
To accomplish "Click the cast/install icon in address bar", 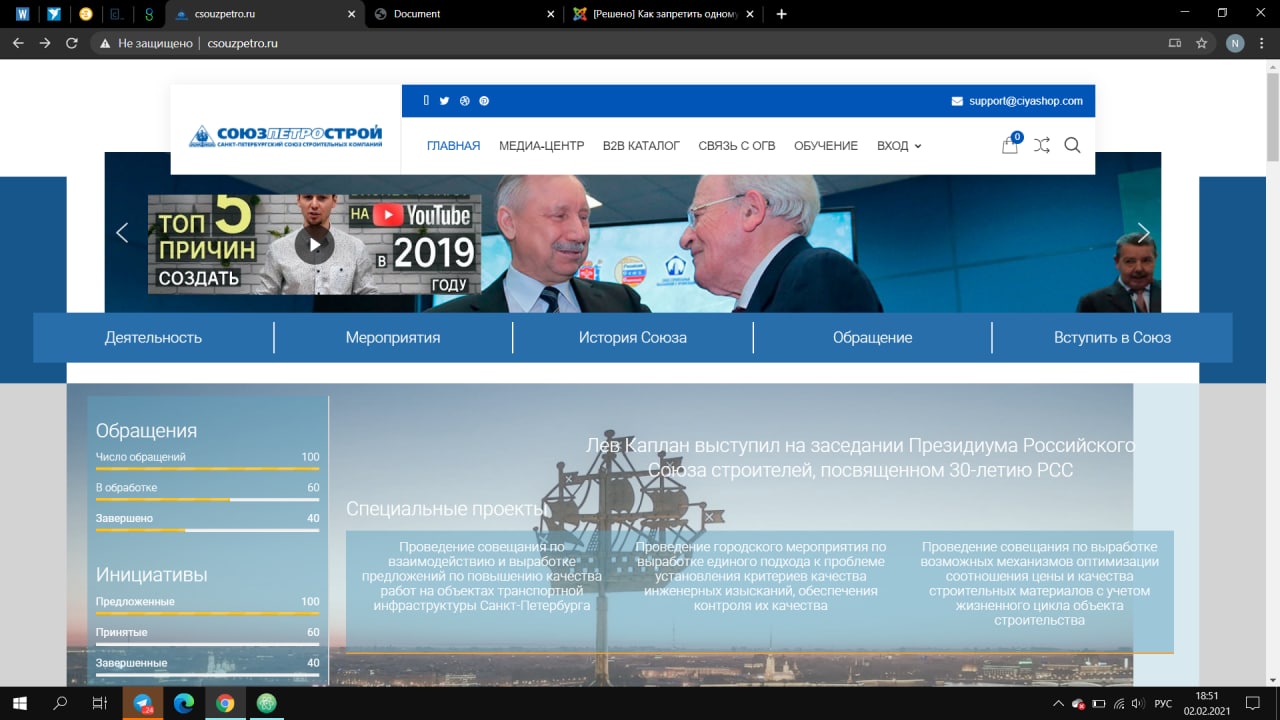I will click(x=1175, y=43).
